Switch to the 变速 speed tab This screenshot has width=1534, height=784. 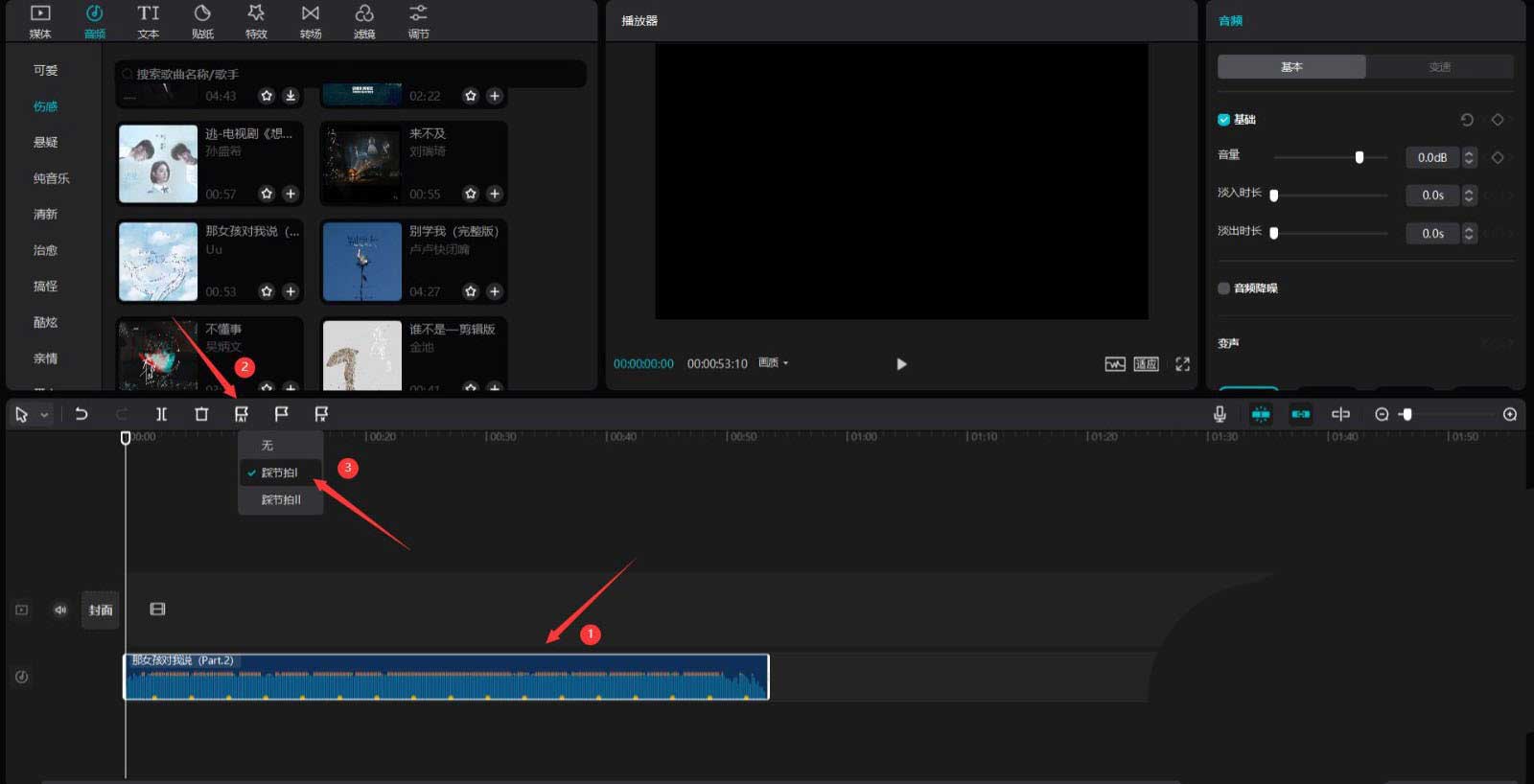[1439, 67]
